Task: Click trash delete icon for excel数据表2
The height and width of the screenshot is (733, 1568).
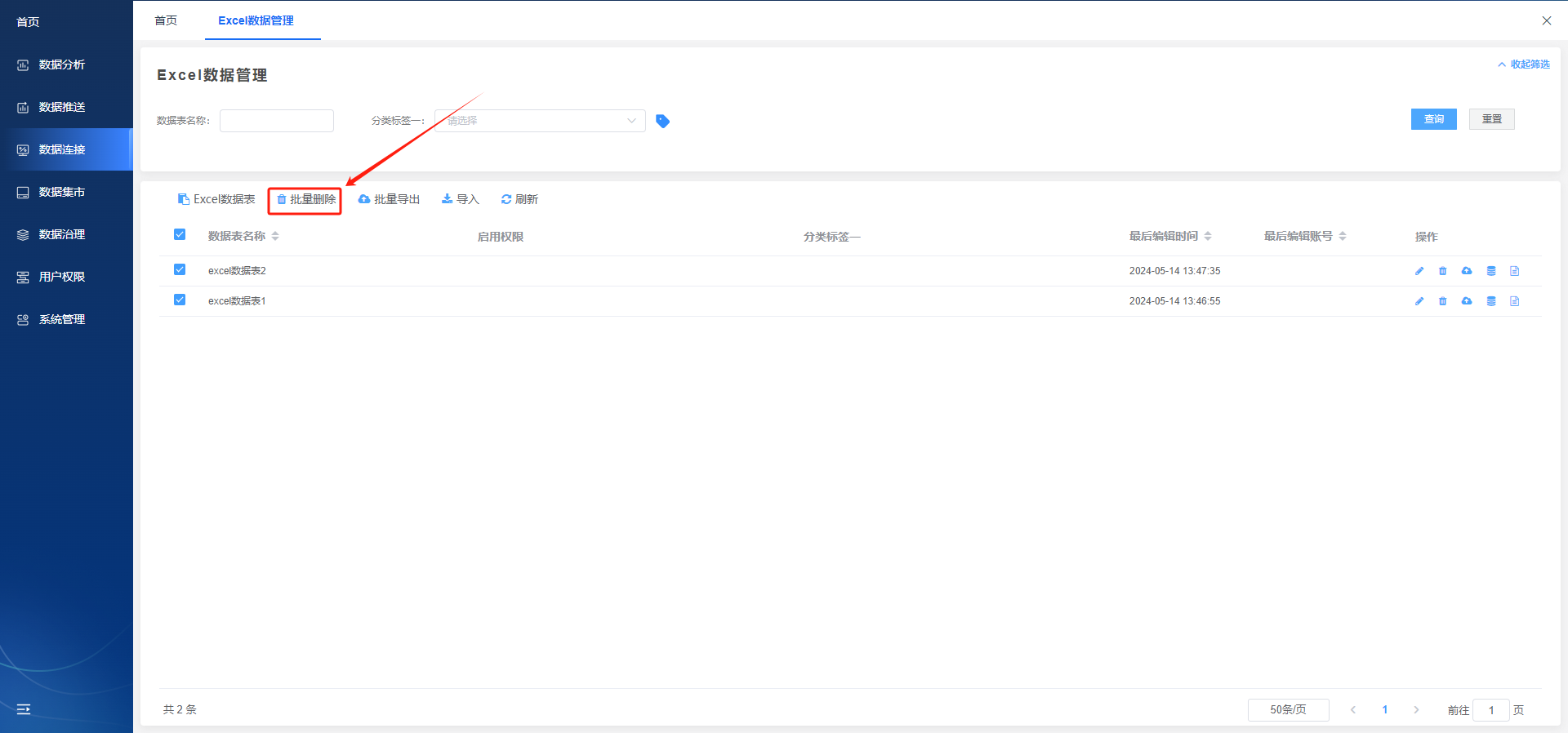Action: pos(1443,271)
